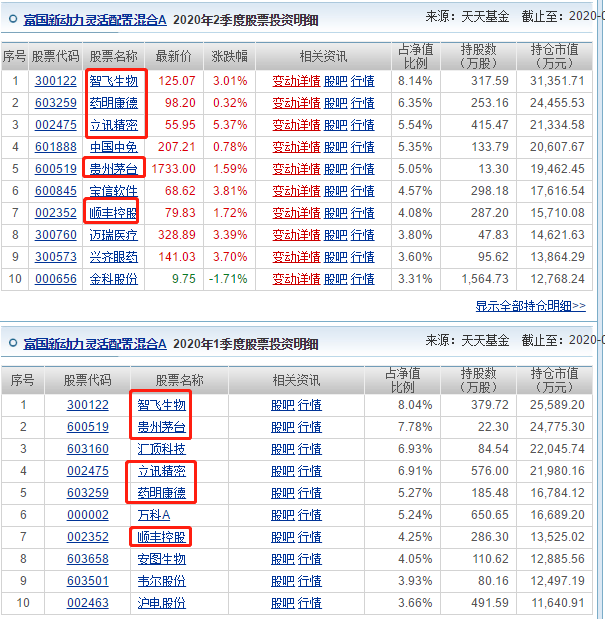Open 中国中免 stock name link
605x619 pixels.
(x=114, y=147)
